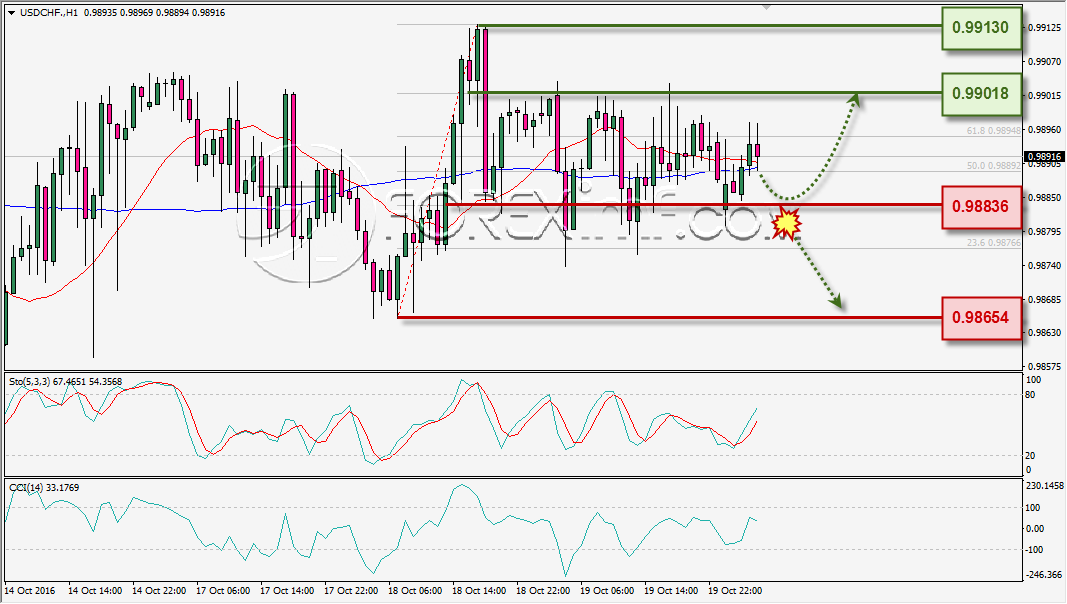
Task: Click the 19 Oct 14:00 time label
Action: tap(670, 590)
